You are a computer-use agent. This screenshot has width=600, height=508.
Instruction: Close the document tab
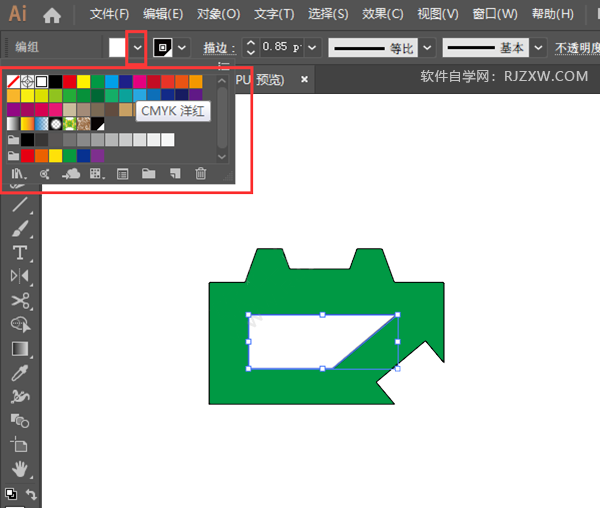point(304,79)
